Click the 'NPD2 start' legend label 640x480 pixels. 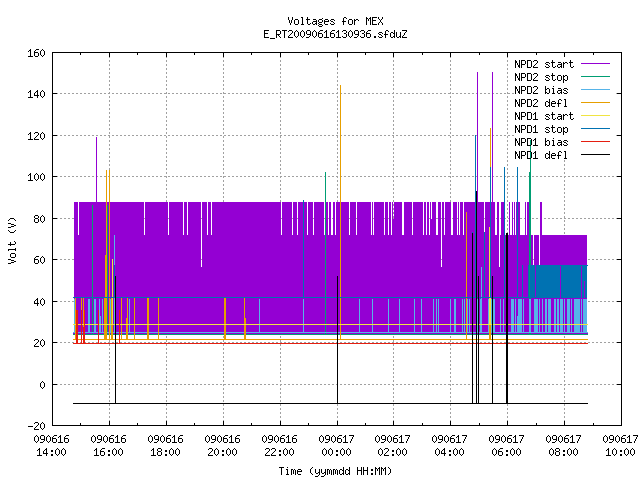pyautogui.click(x=544, y=64)
